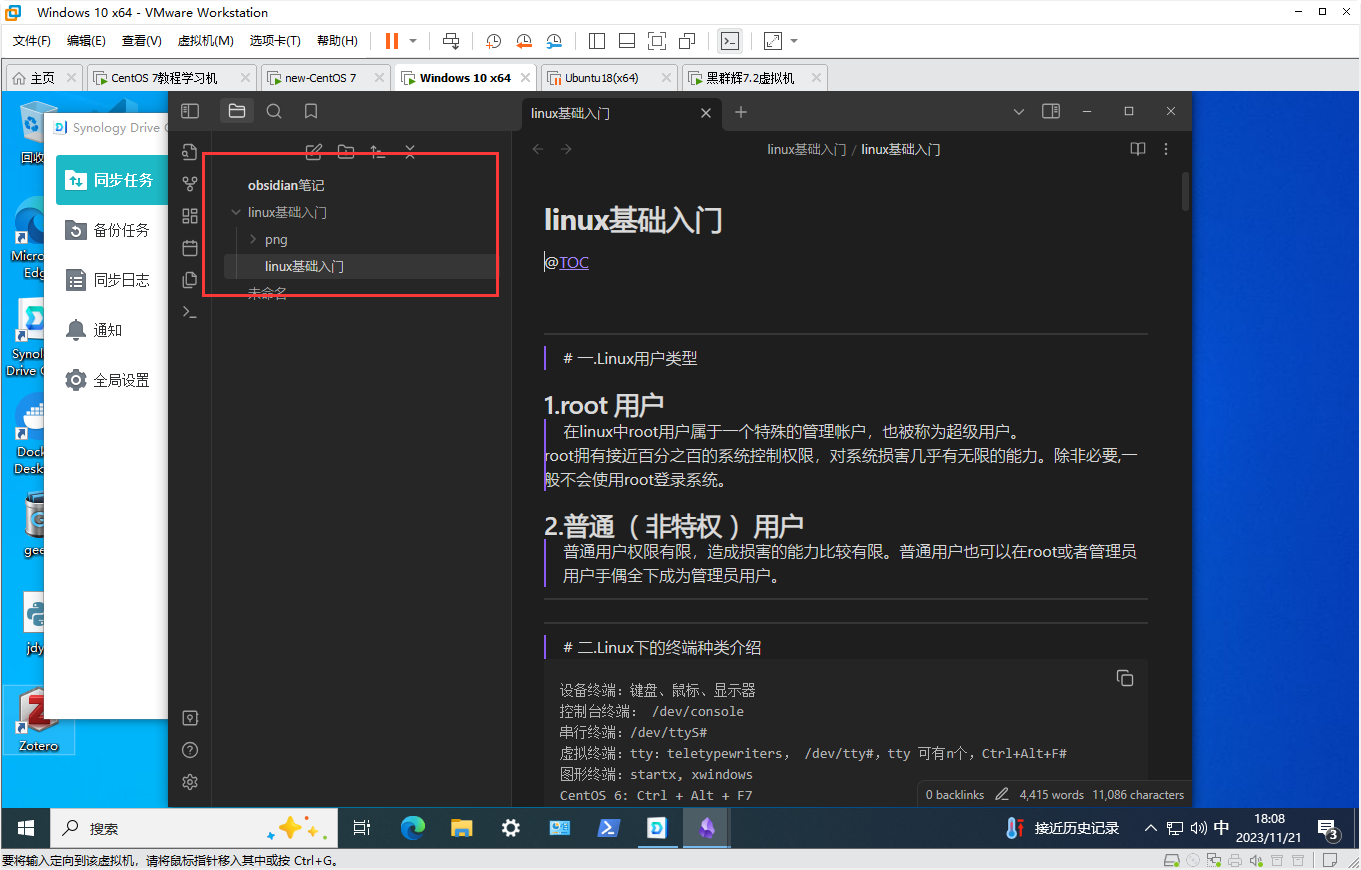Change sort order of the note list
1361x870 pixels.
tap(377, 150)
